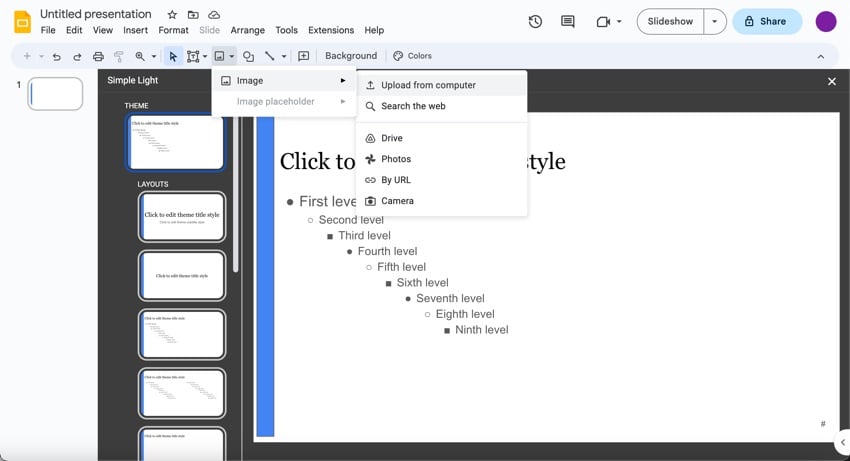Choose By URL image option
Screen dimensions: 850x461
pos(396,180)
